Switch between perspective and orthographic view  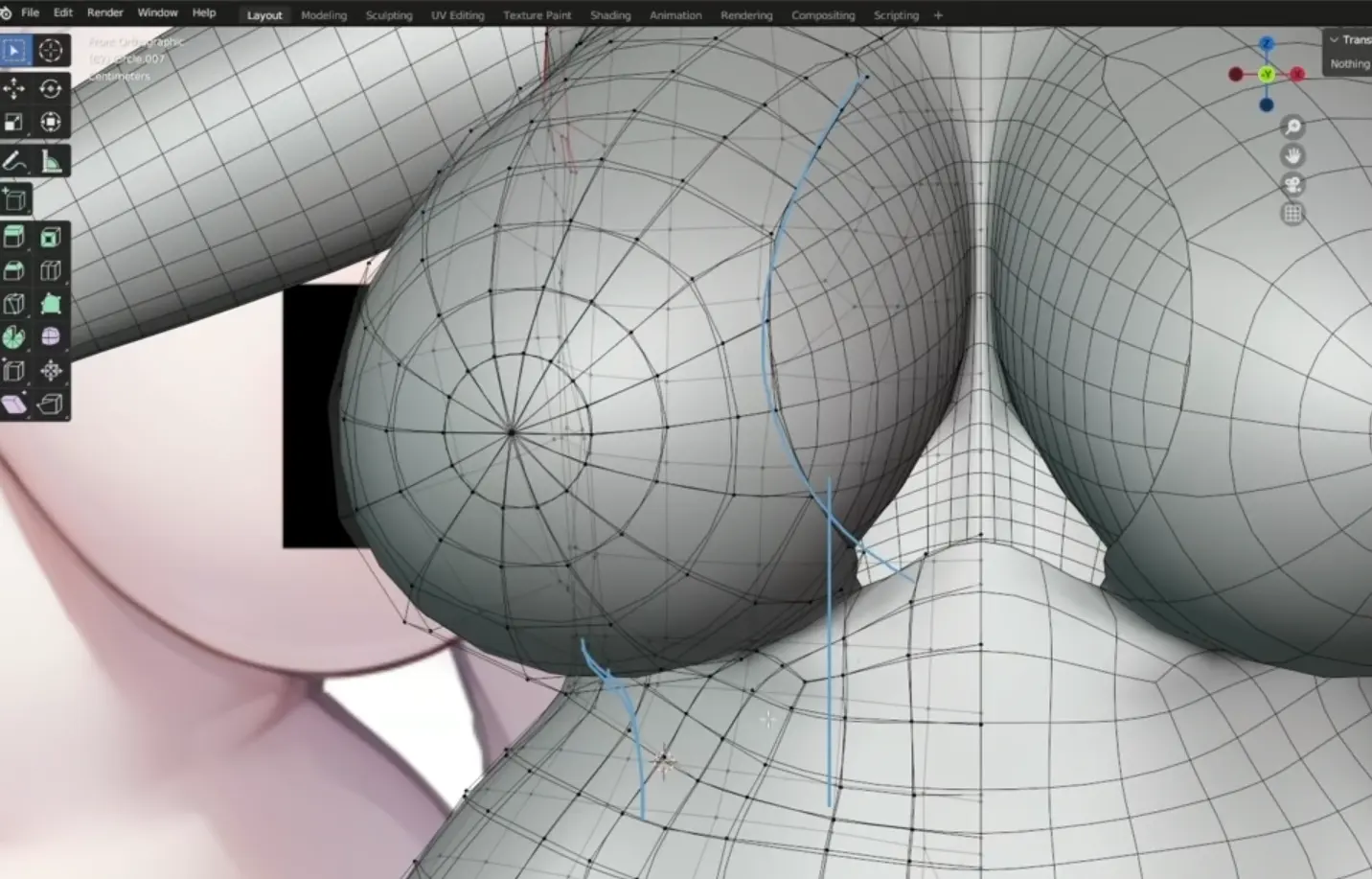1292,214
